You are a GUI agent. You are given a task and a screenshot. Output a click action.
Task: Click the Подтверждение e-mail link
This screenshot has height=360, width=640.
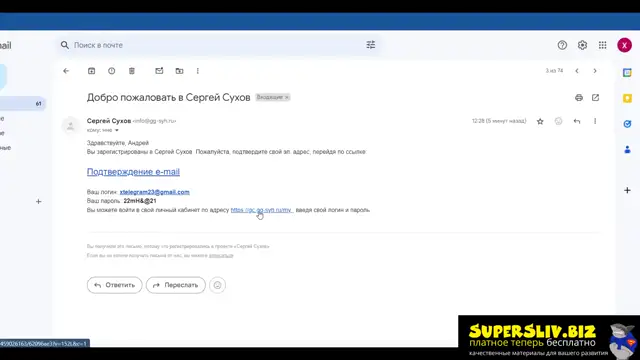[133, 172]
